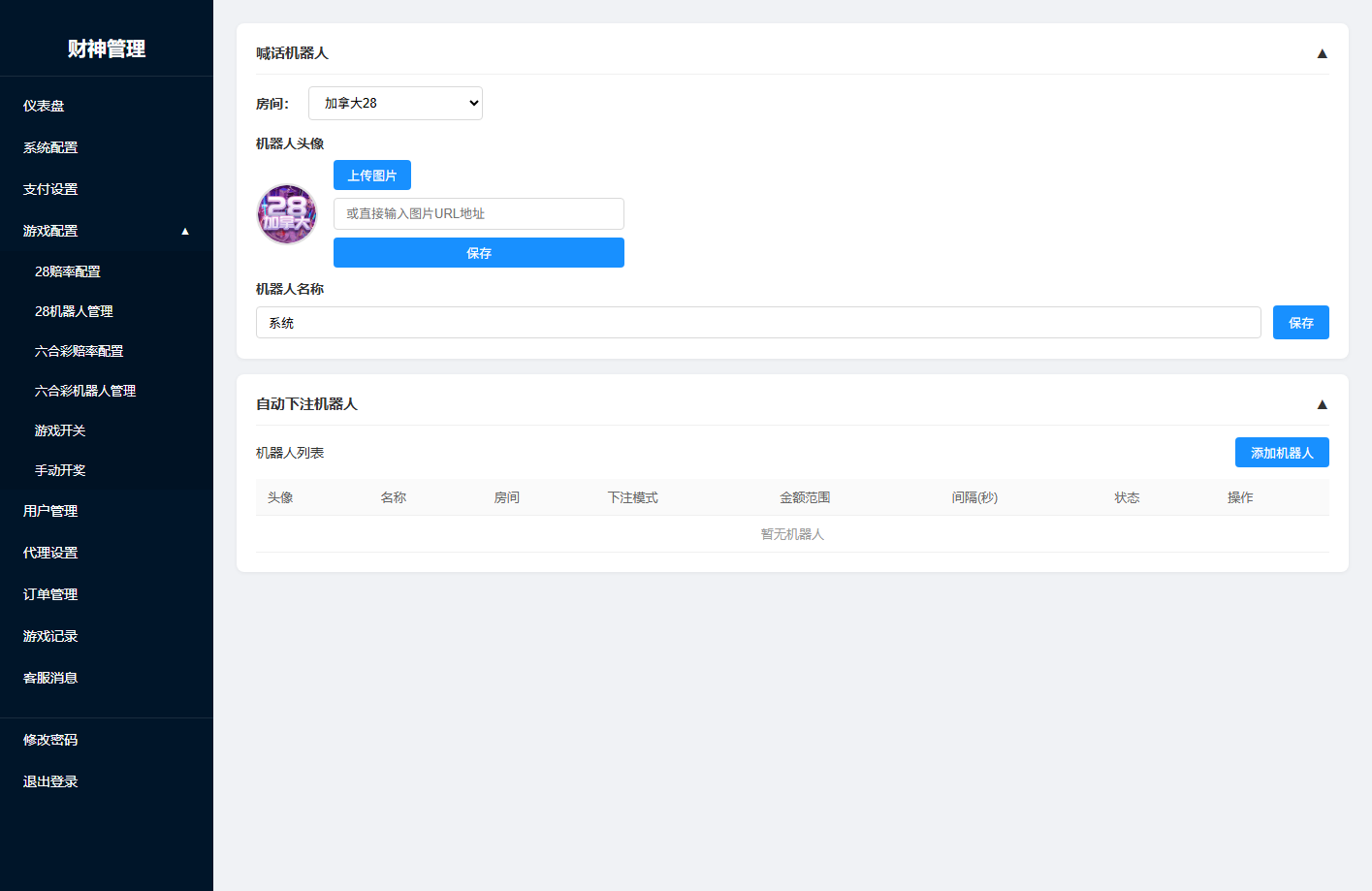Click the 头像 column header
The height and width of the screenshot is (891, 1372).
coord(280,497)
